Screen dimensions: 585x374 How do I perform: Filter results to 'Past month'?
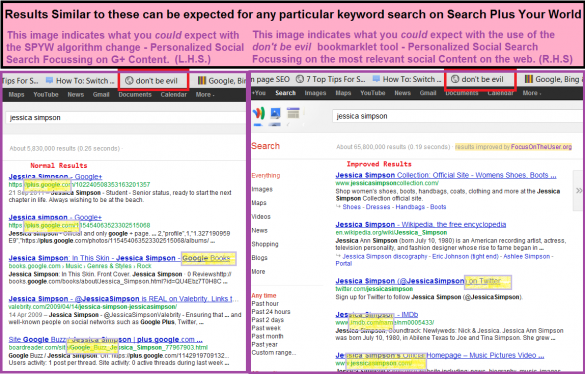click(267, 336)
